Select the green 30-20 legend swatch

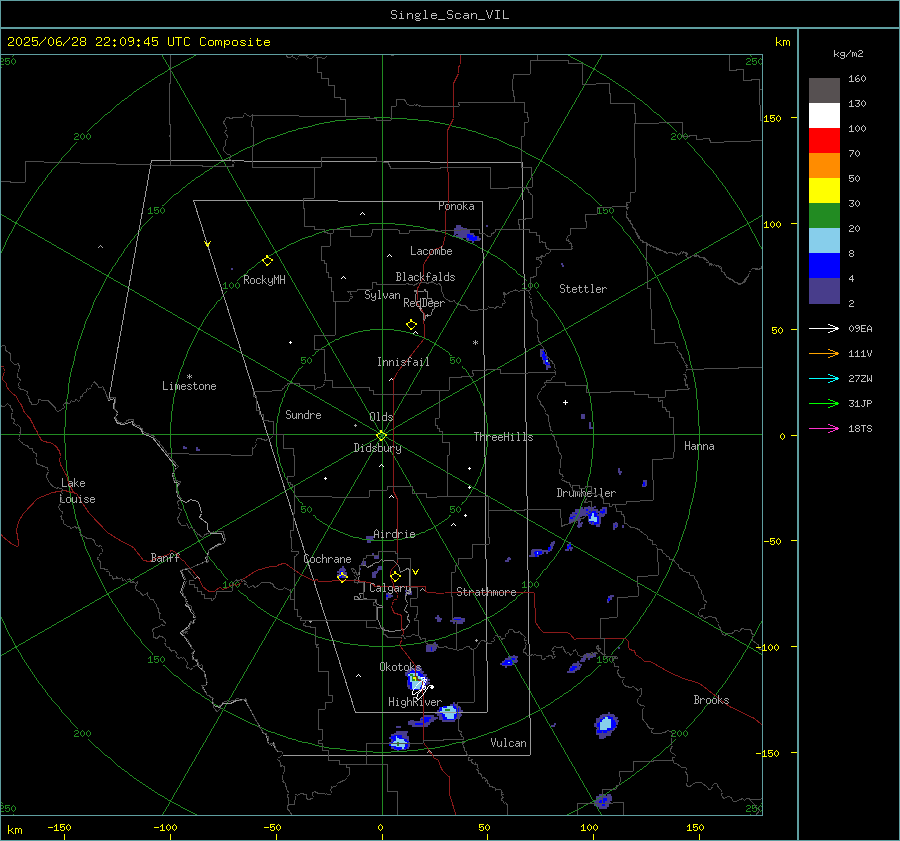click(x=824, y=215)
